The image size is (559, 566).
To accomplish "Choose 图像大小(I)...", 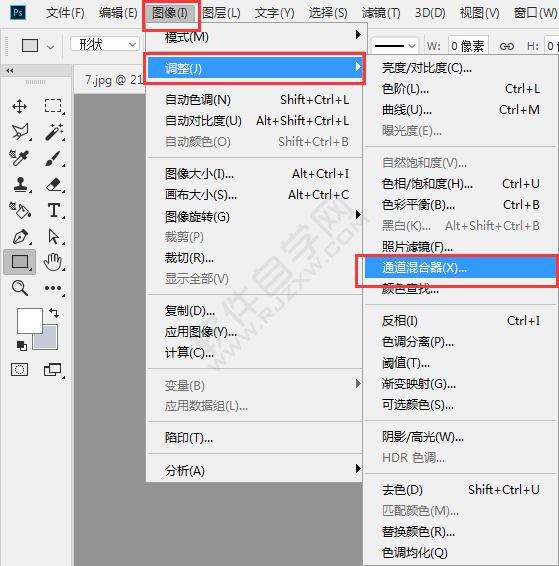I will click(x=254, y=174).
